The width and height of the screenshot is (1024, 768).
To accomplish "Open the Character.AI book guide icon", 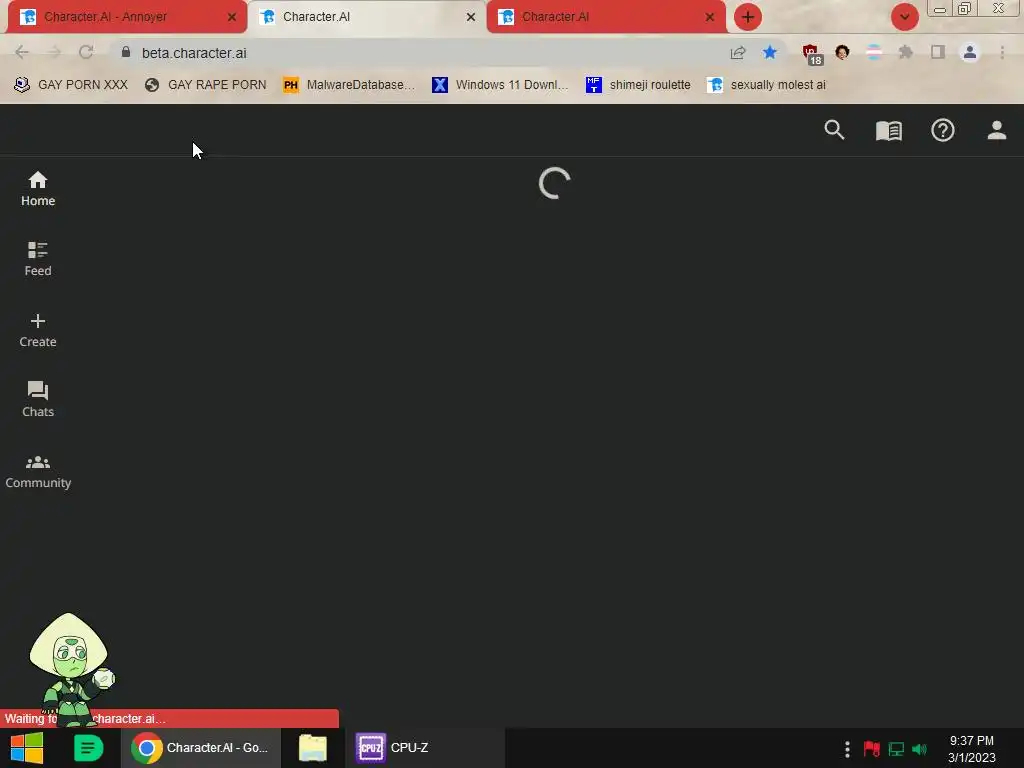I will tap(888, 131).
